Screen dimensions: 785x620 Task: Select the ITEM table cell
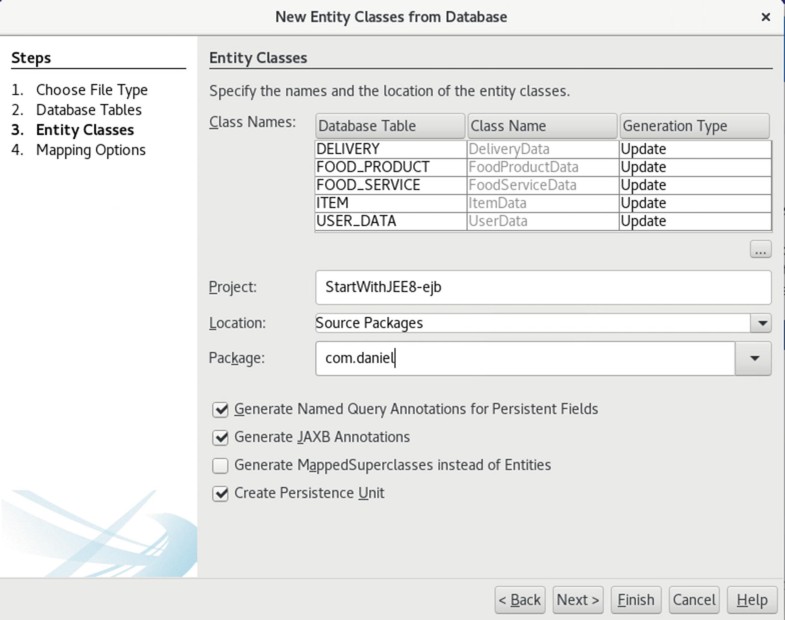coord(391,203)
